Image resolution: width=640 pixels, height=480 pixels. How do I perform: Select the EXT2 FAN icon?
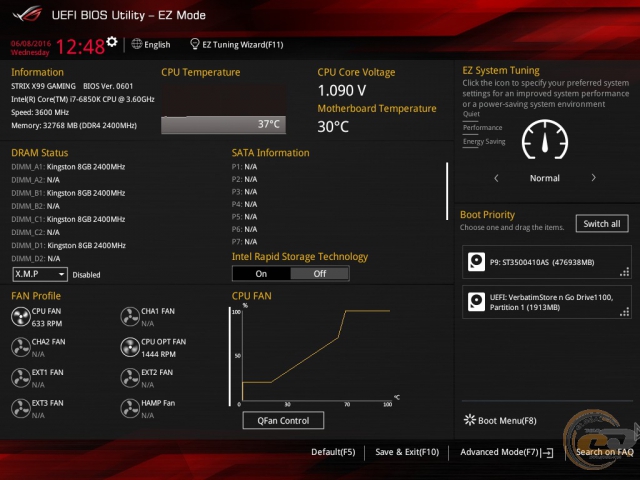coord(130,378)
